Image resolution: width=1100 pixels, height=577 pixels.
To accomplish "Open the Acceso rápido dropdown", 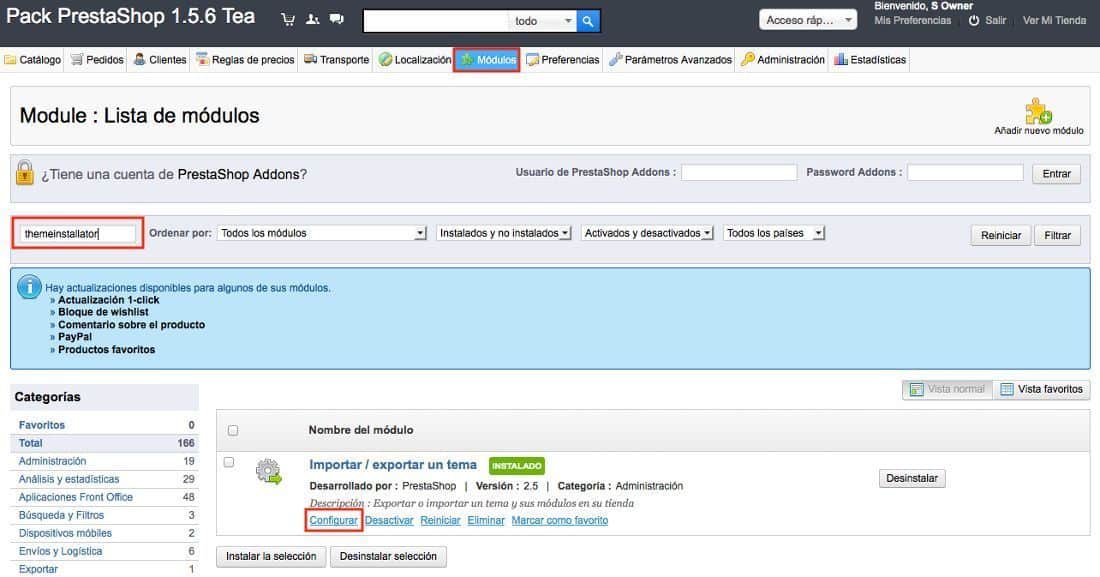I will click(807, 20).
